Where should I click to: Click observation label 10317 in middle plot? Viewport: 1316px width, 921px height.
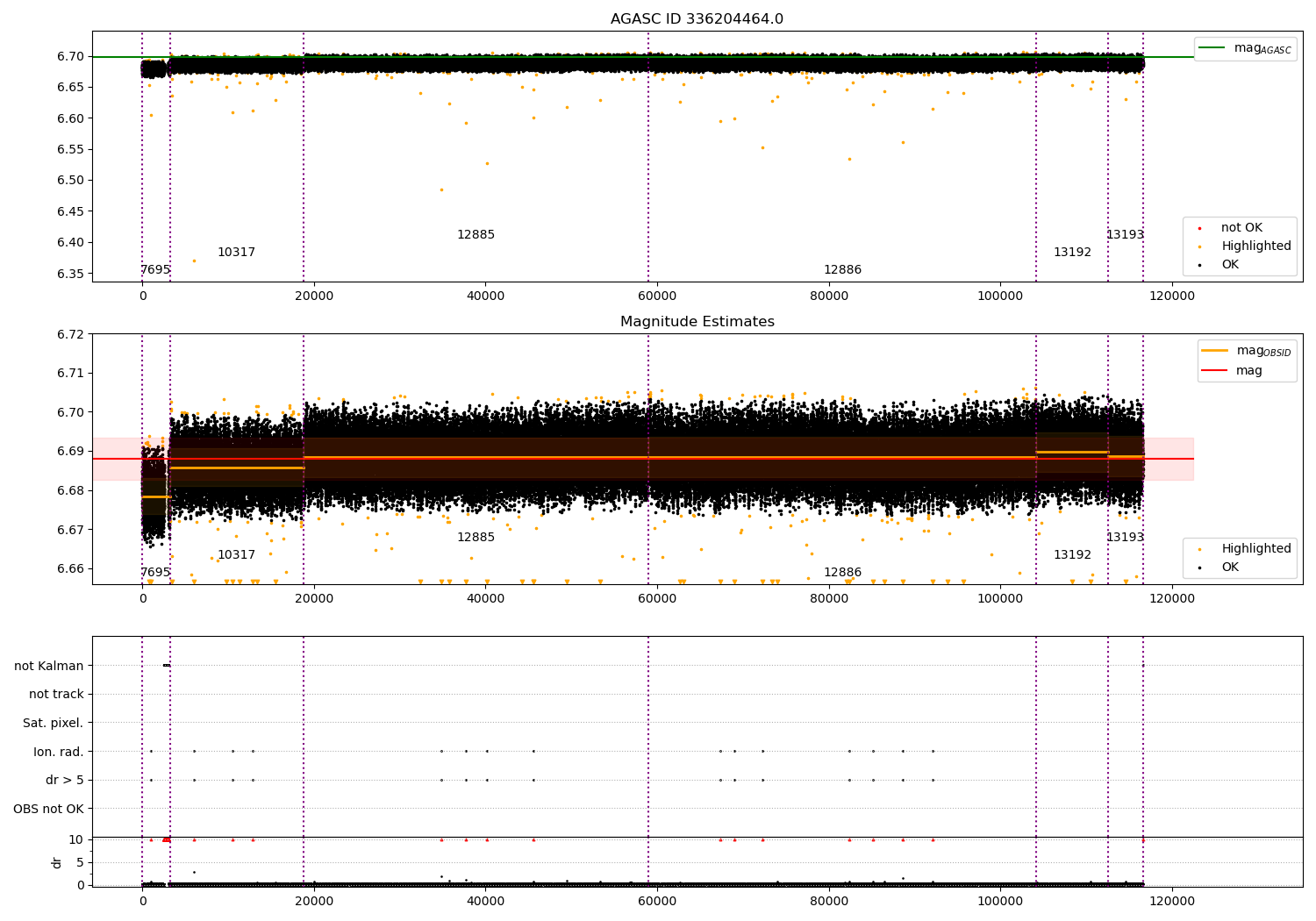pos(236,555)
